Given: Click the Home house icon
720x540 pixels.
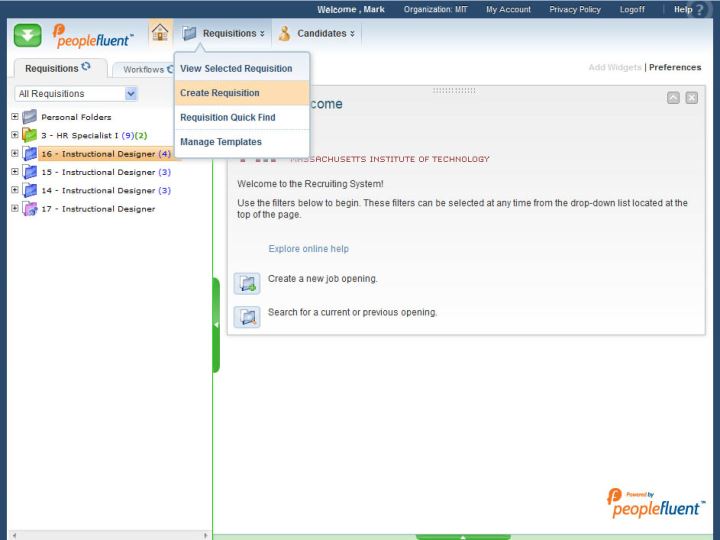Looking at the screenshot, I should [x=160, y=33].
